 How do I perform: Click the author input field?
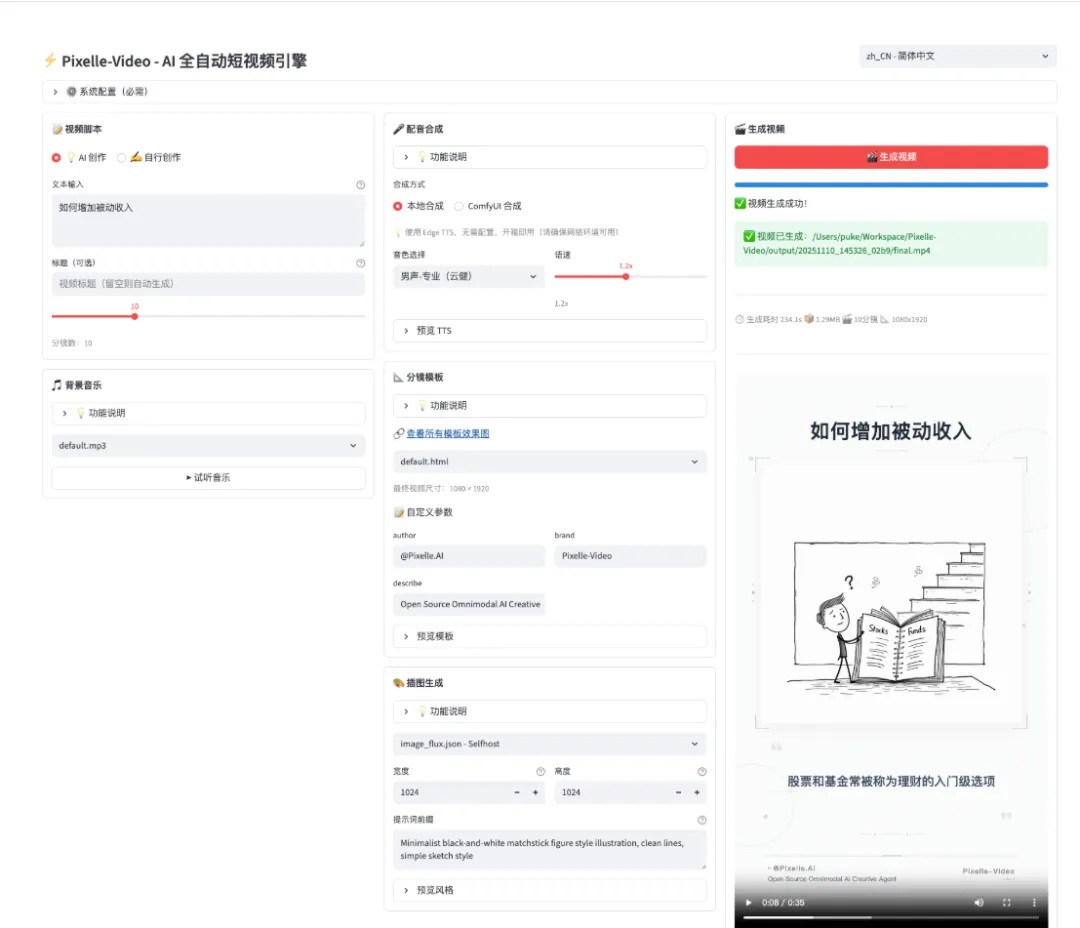click(468, 556)
